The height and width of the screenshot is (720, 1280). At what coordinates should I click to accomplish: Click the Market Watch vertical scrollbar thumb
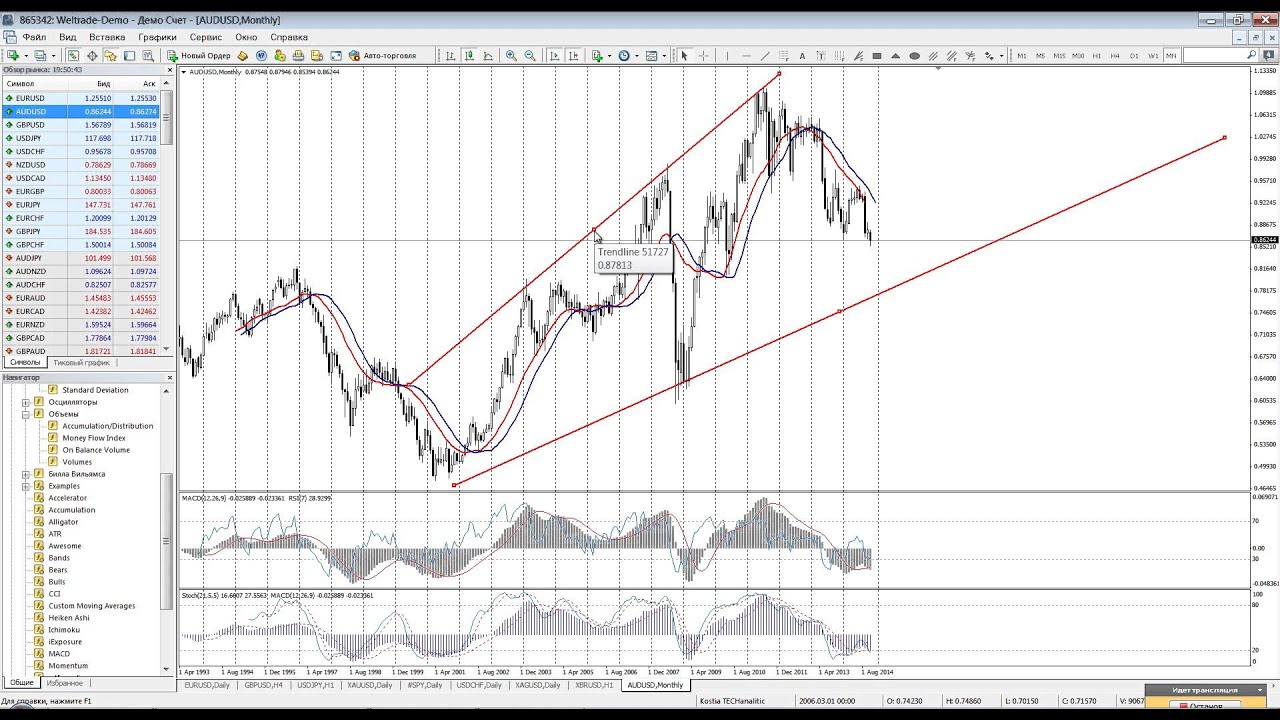(168, 120)
